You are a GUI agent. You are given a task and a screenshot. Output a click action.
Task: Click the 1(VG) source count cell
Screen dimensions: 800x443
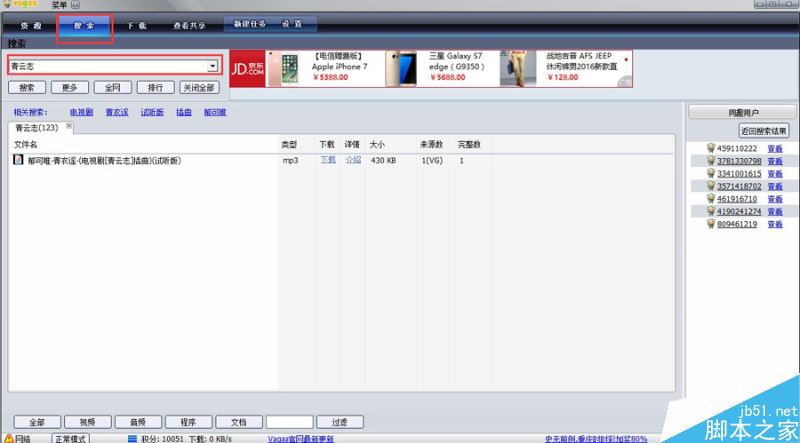(x=432, y=160)
